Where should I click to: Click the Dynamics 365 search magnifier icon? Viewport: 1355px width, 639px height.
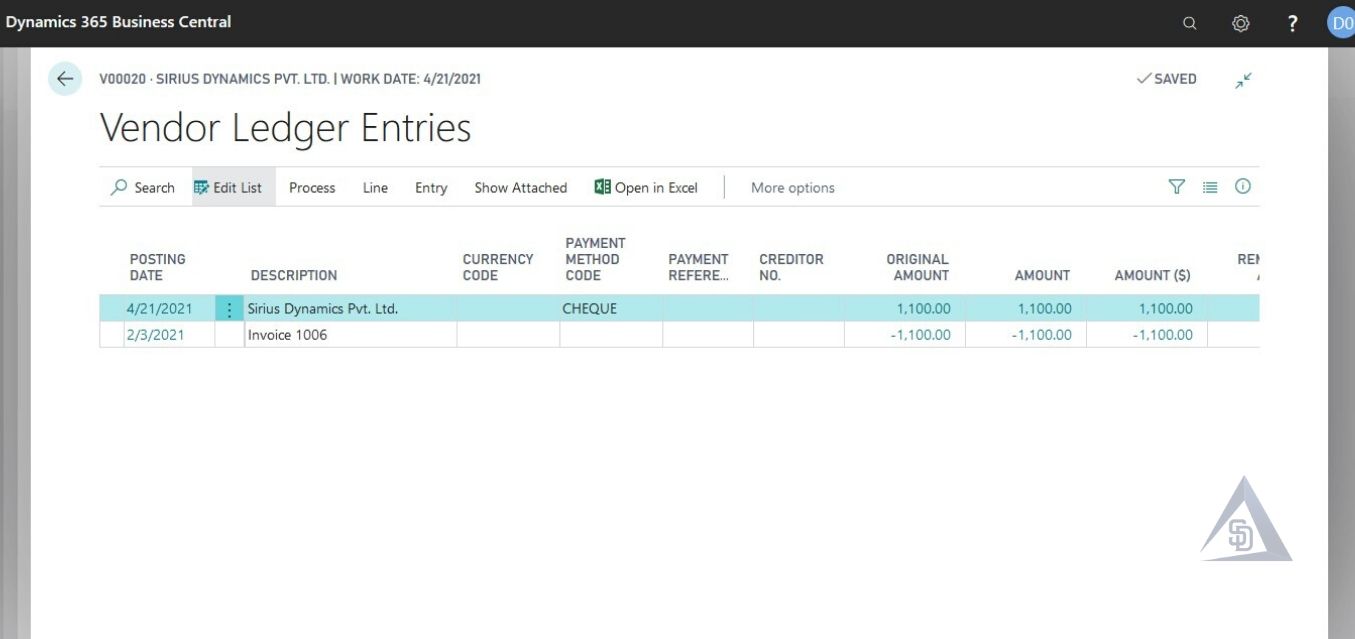click(x=1189, y=22)
